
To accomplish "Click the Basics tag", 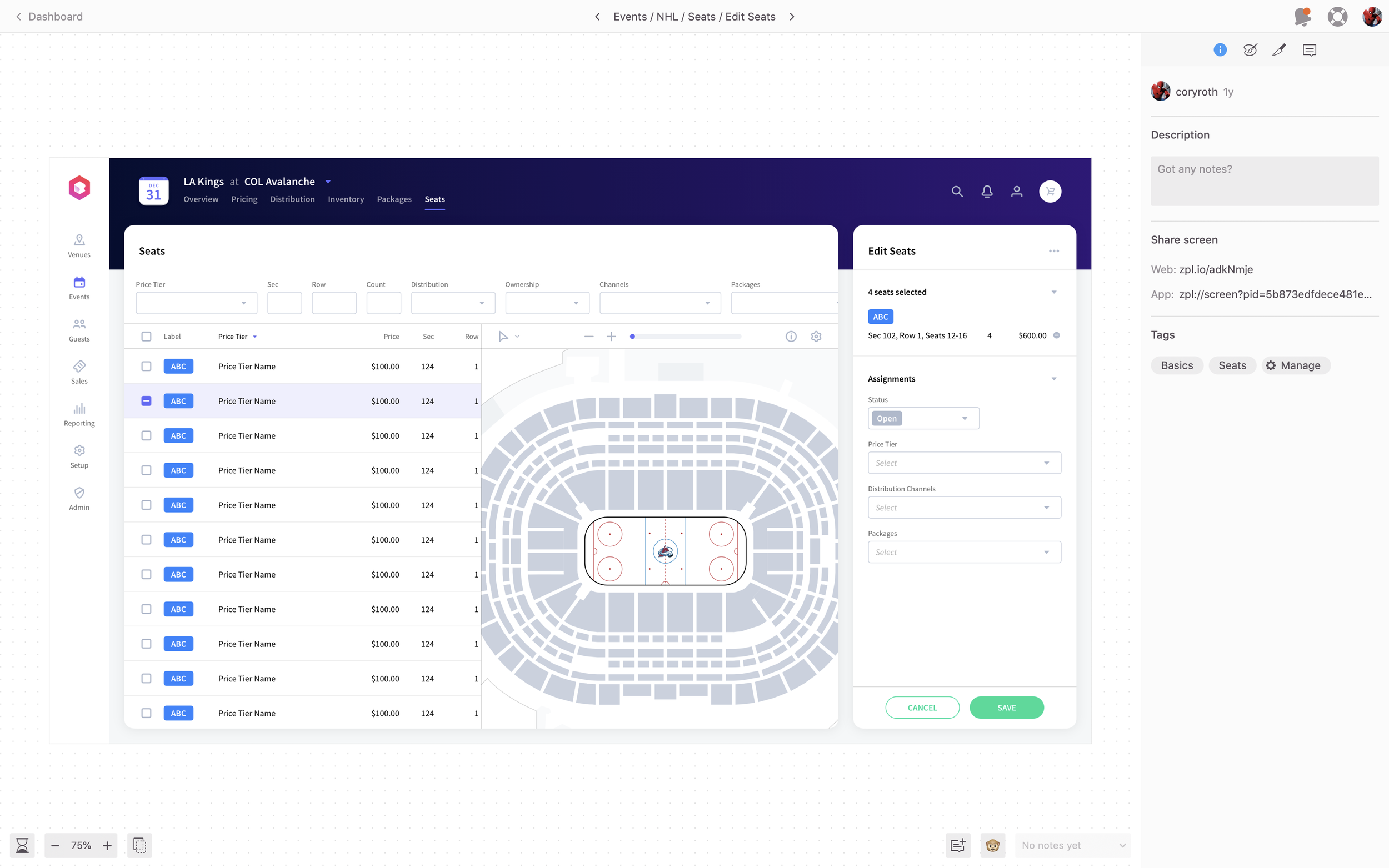I will (x=1177, y=365).
